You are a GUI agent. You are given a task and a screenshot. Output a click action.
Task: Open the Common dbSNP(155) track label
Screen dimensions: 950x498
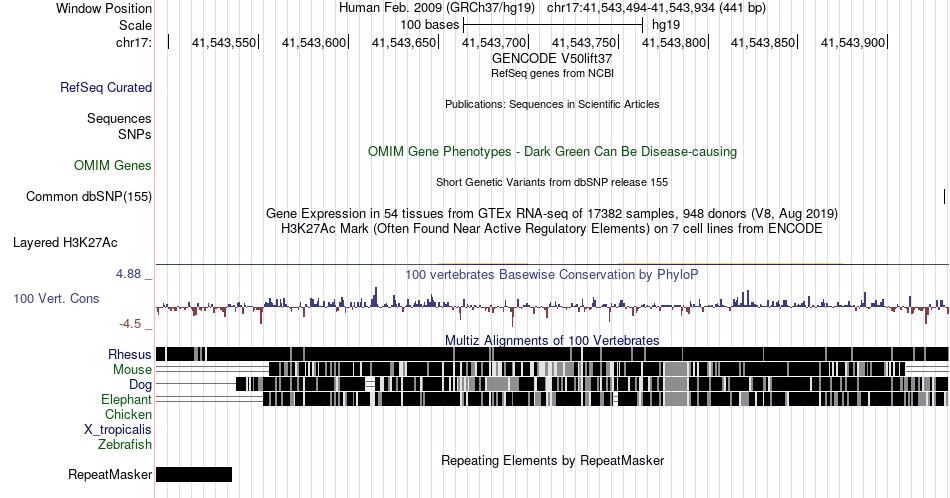(x=89, y=196)
